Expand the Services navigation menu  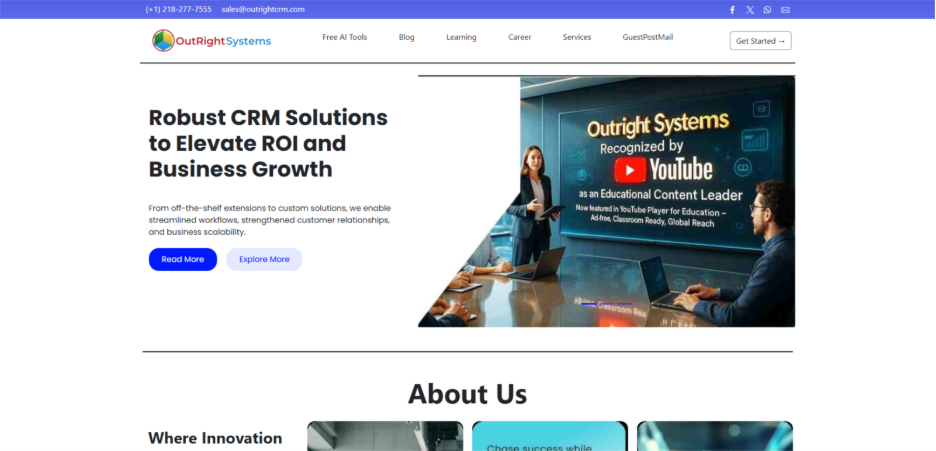[577, 38]
